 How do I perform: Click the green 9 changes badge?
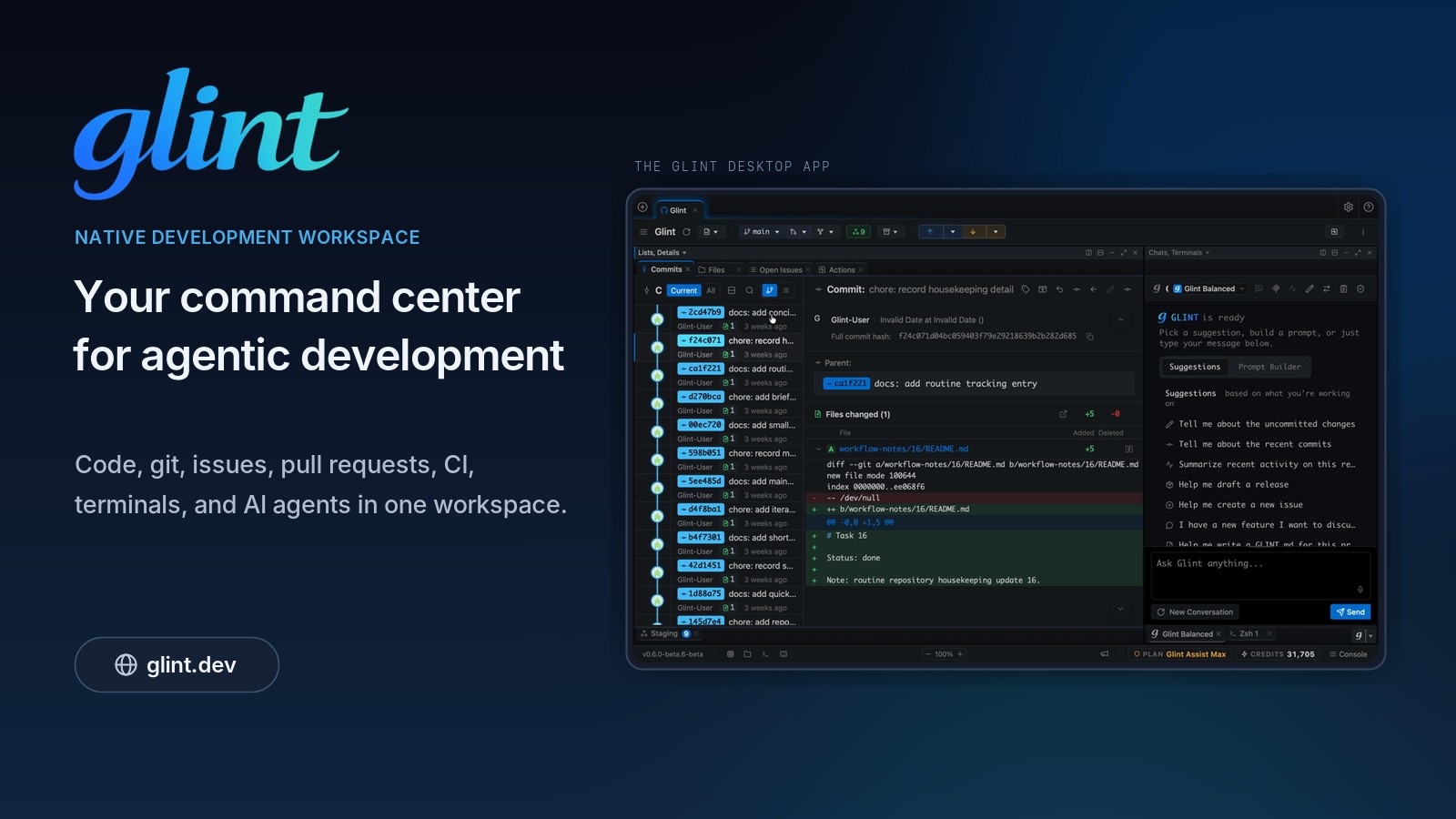click(858, 232)
